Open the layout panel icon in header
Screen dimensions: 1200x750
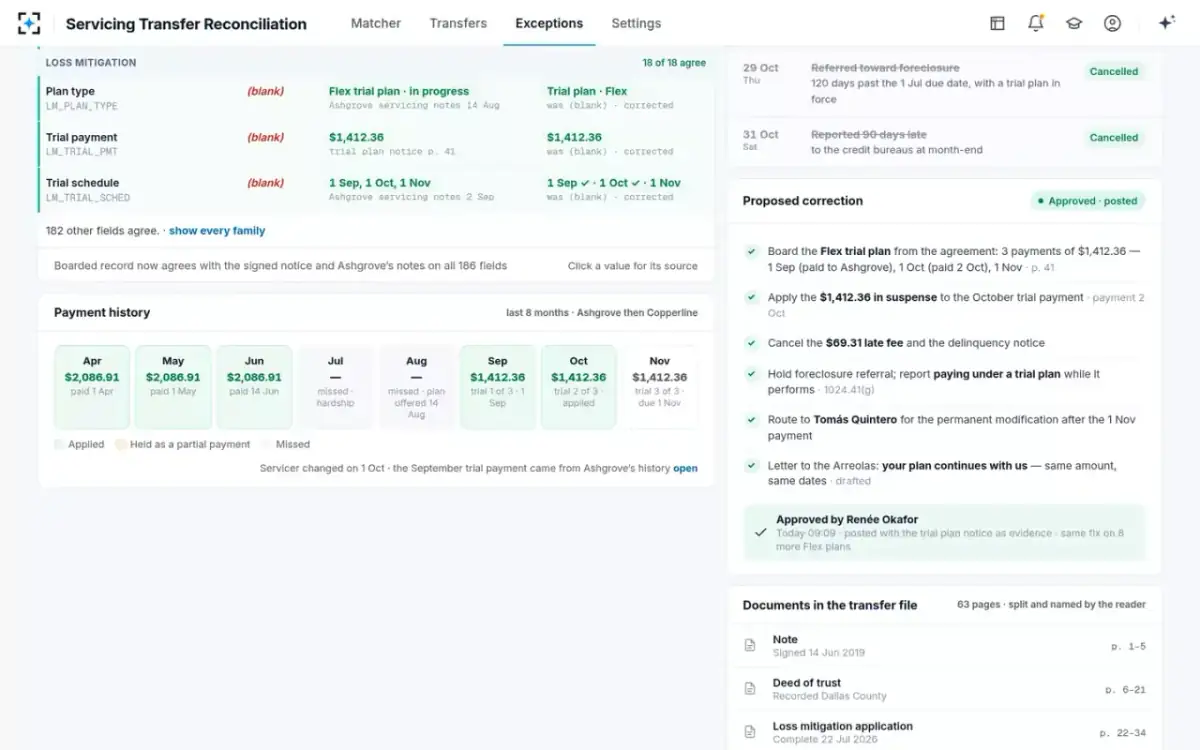(997, 23)
